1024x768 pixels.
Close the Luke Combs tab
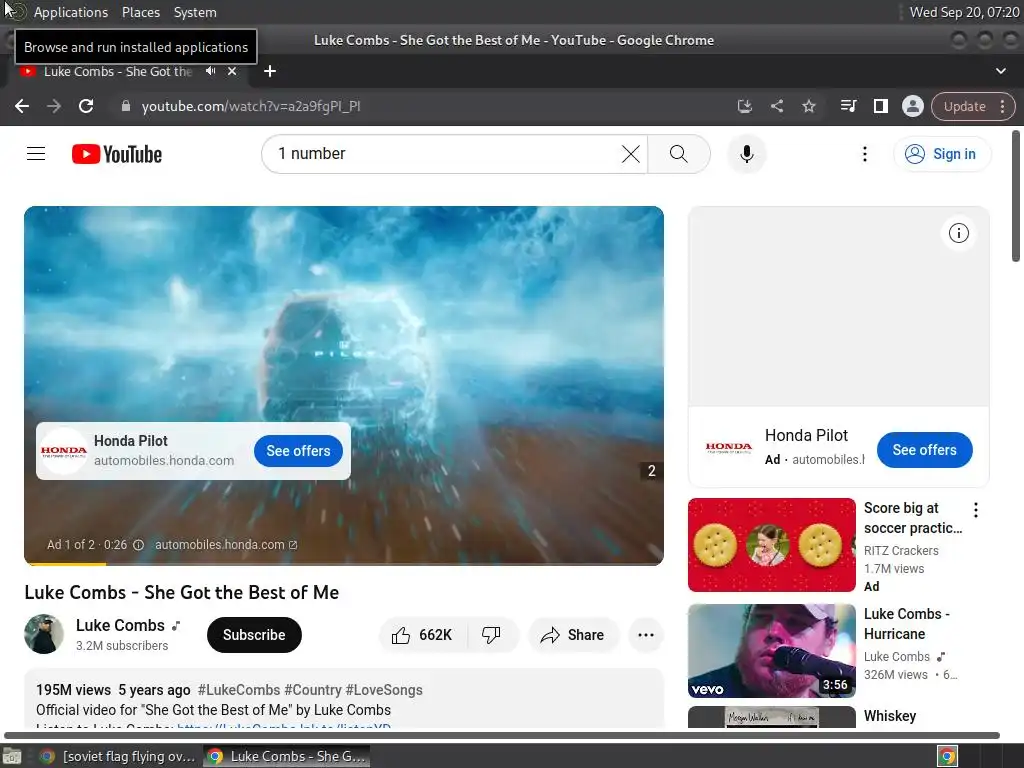coord(232,71)
